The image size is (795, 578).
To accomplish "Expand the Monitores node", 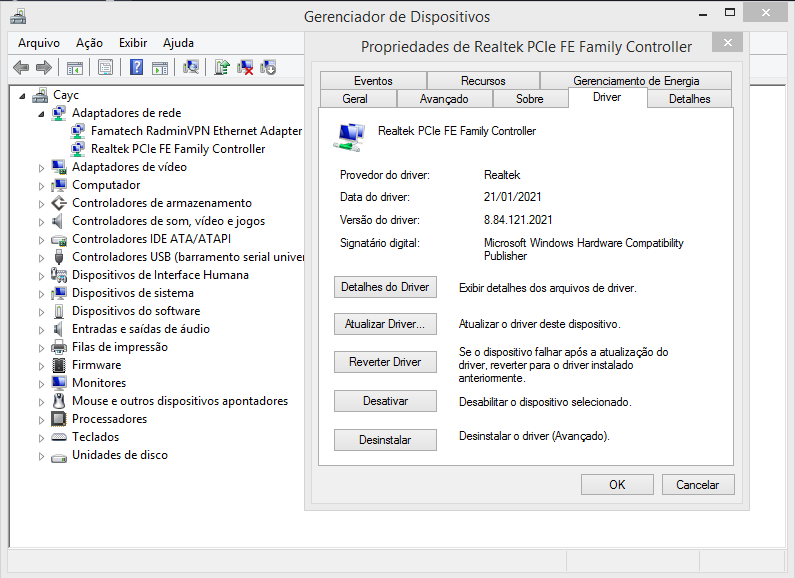I will (41, 384).
